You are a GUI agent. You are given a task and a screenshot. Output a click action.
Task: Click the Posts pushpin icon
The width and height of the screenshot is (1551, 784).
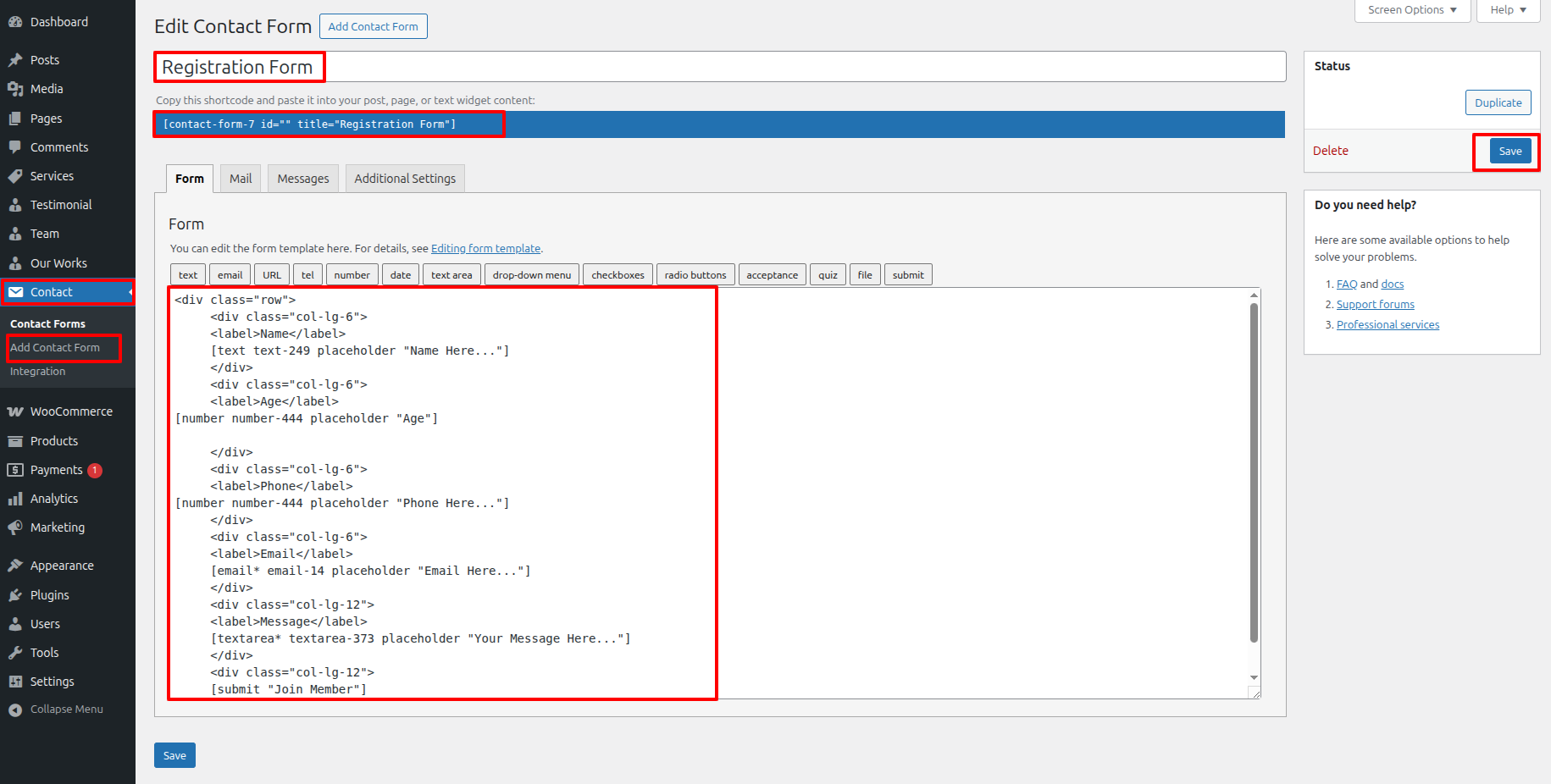pos(15,60)
